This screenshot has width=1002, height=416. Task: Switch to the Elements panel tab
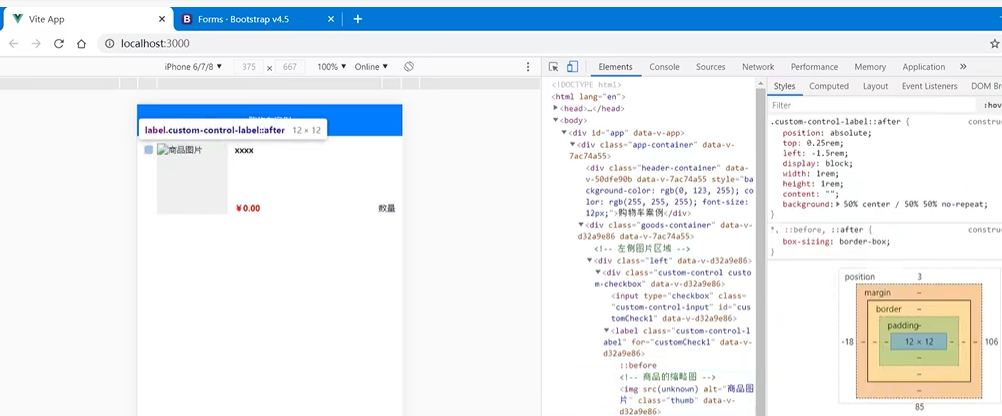tap(615, 66)
